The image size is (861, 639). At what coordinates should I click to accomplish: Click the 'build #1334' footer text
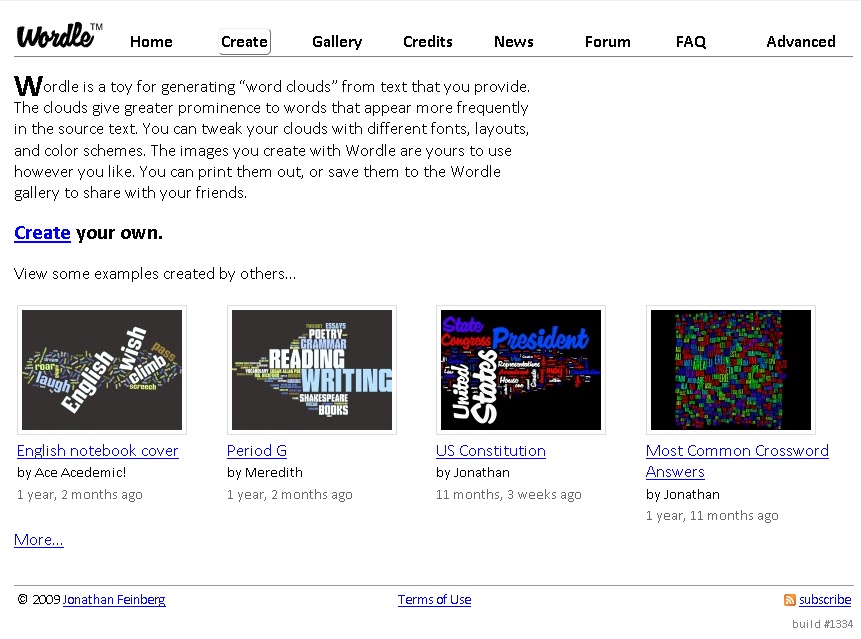pyautogui.click(x=823, y=624)
